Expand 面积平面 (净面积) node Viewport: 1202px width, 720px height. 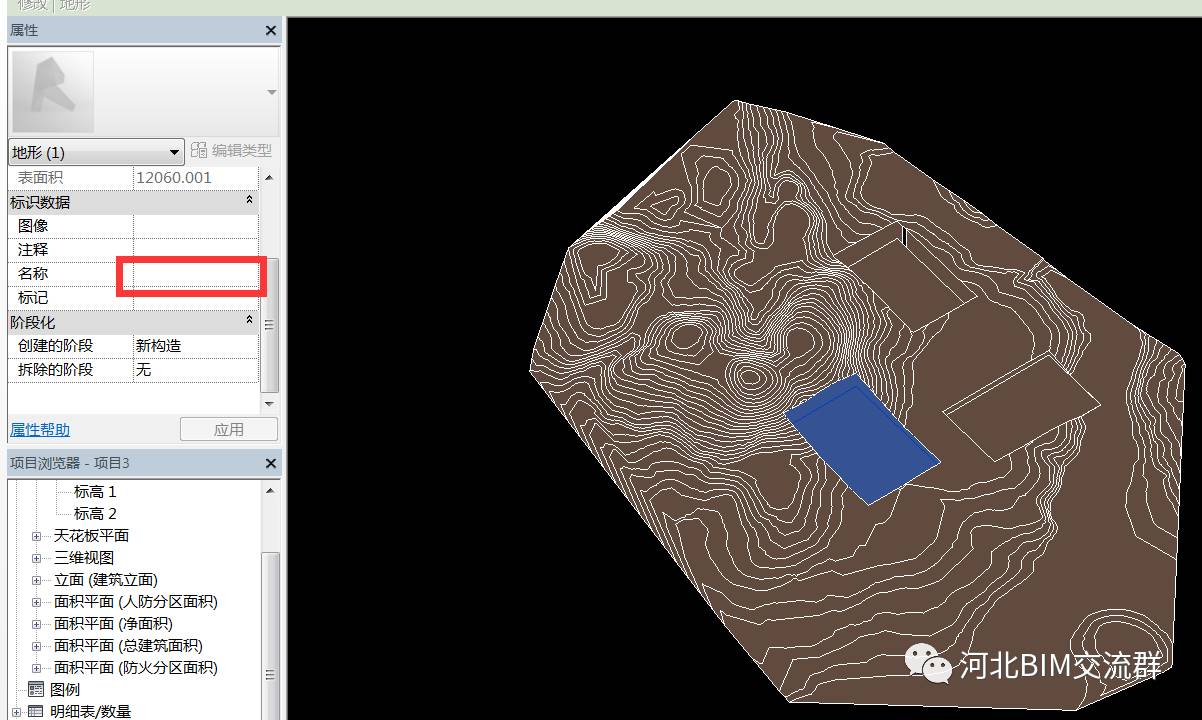pyautogui.click(x=37, y=624)
